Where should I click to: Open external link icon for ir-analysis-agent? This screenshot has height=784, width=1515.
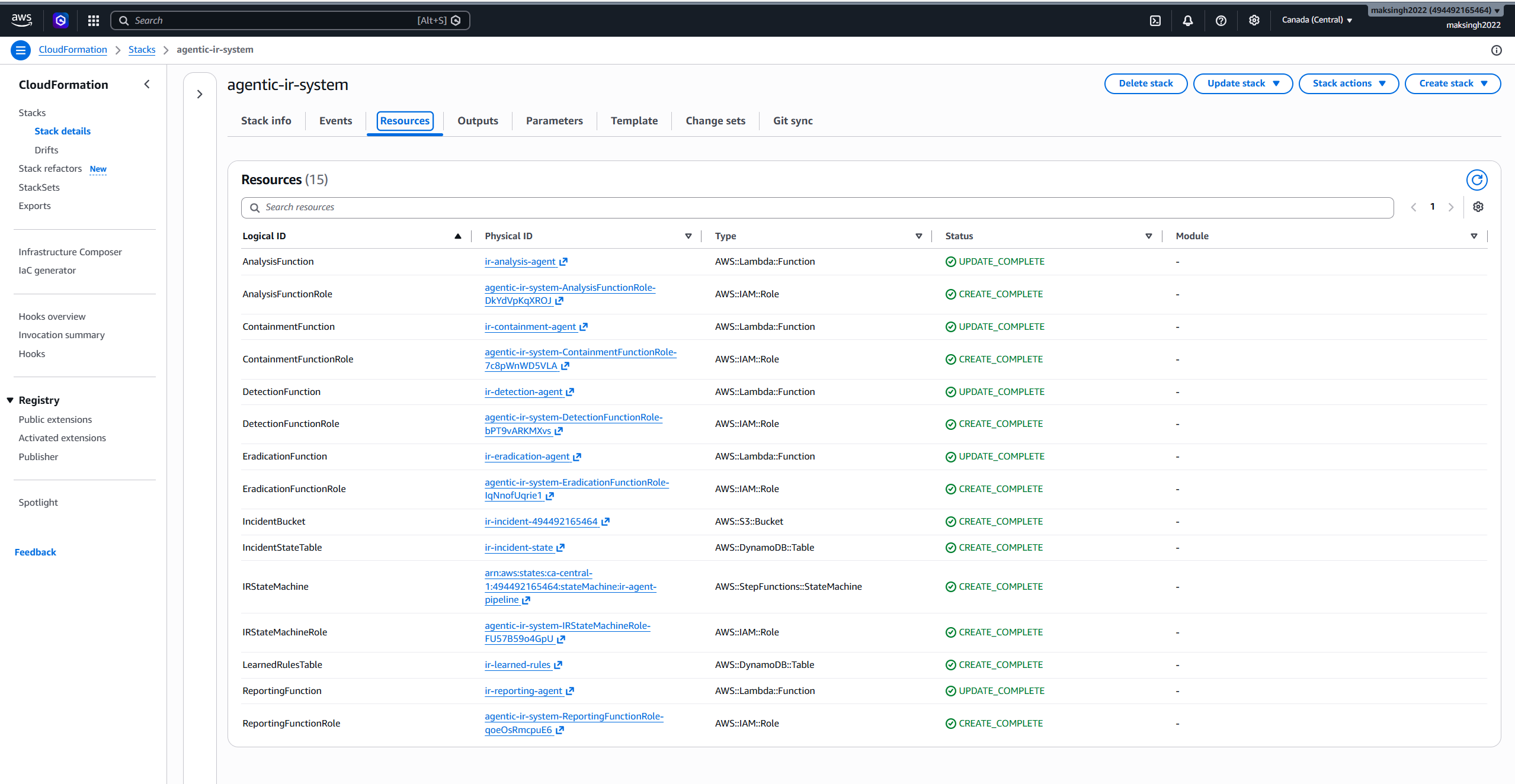(563, 262)
